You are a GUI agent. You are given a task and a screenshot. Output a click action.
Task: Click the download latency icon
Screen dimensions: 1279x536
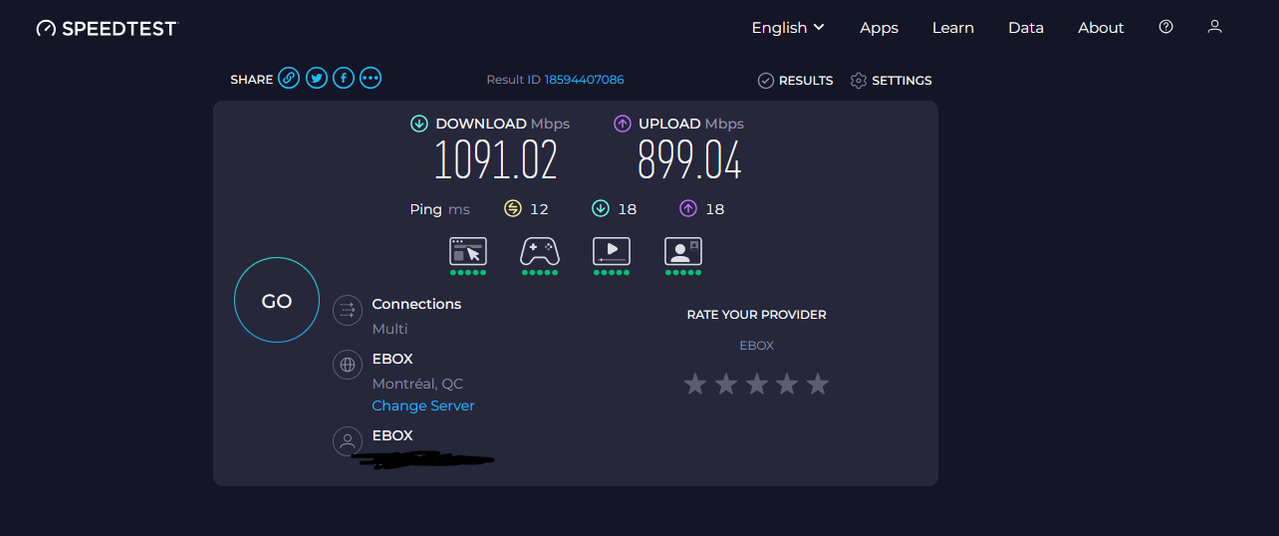(600, 208)
